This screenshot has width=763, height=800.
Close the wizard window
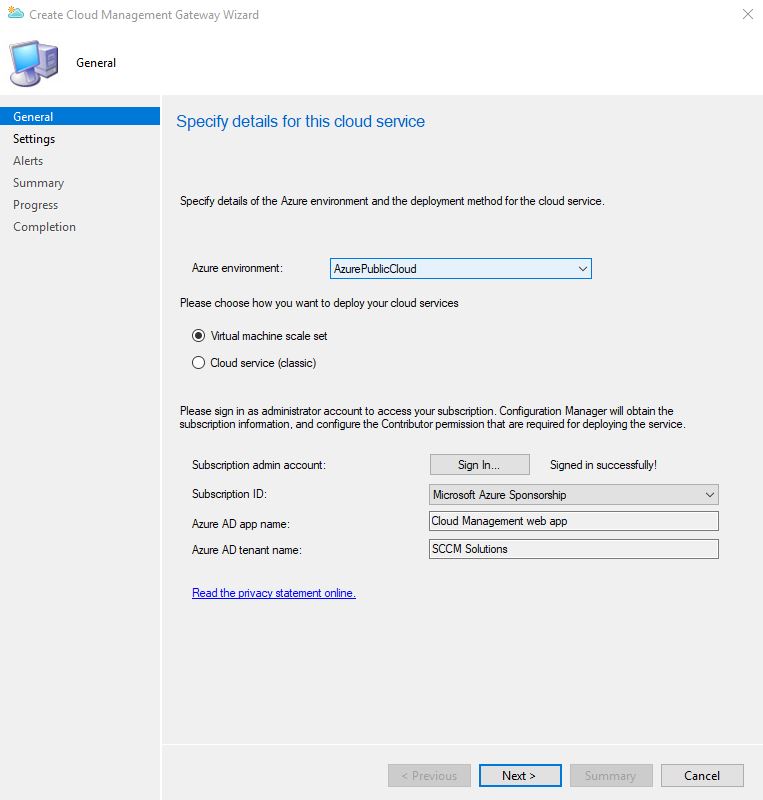[x=747, y=14]
